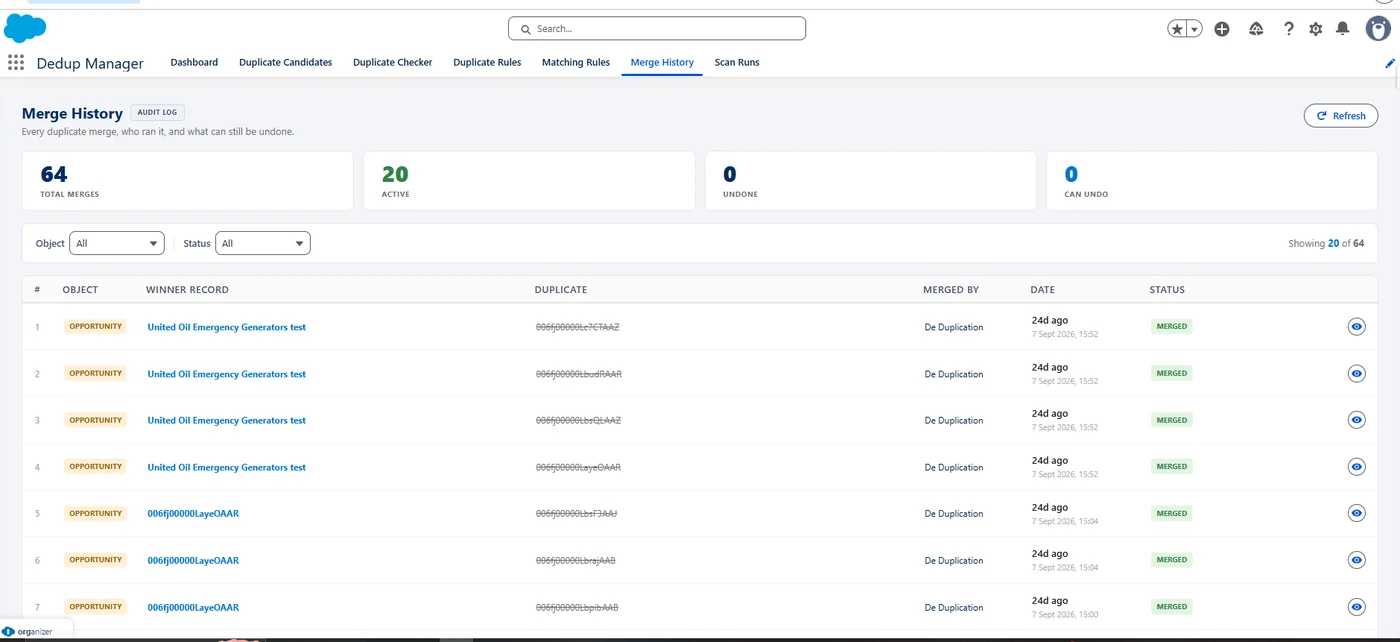Viewport: 1400px width, 642px height.
Task: Click the Total Merges 64 card
Action: (188, 181)
